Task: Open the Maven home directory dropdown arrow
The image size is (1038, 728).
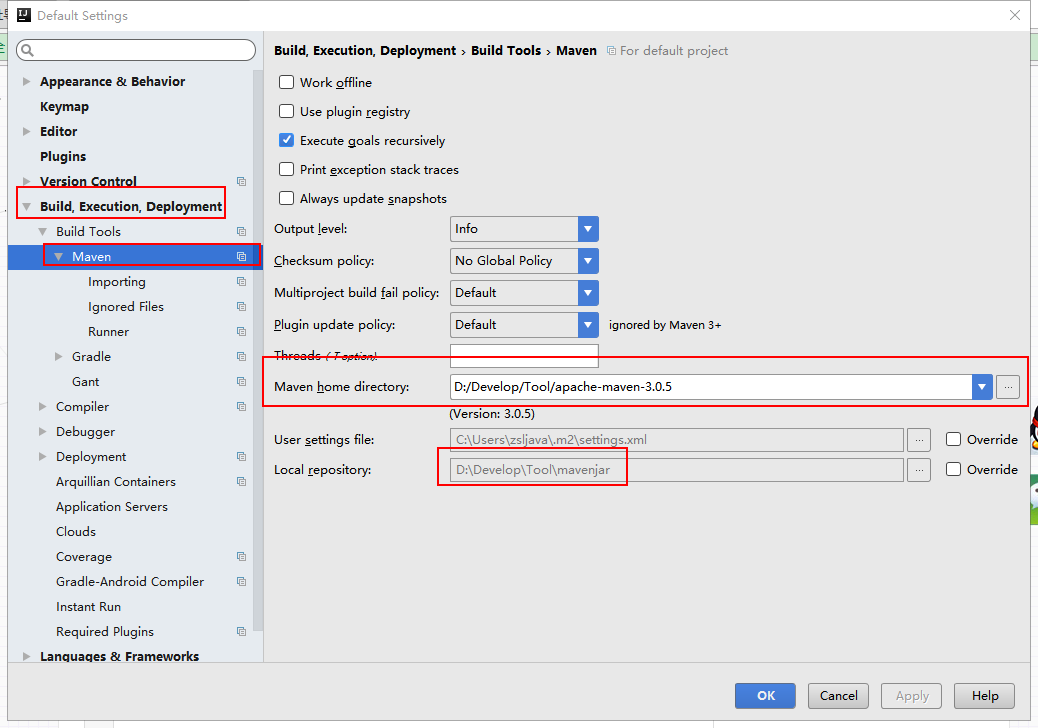Action: (x=982, y=387)
